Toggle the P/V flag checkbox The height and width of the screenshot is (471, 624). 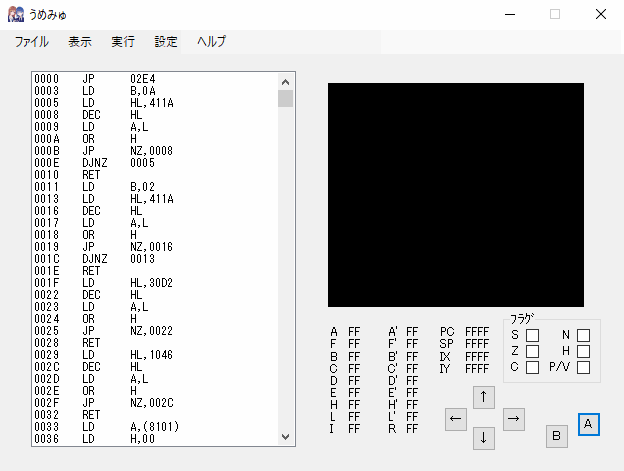[583, 367]
